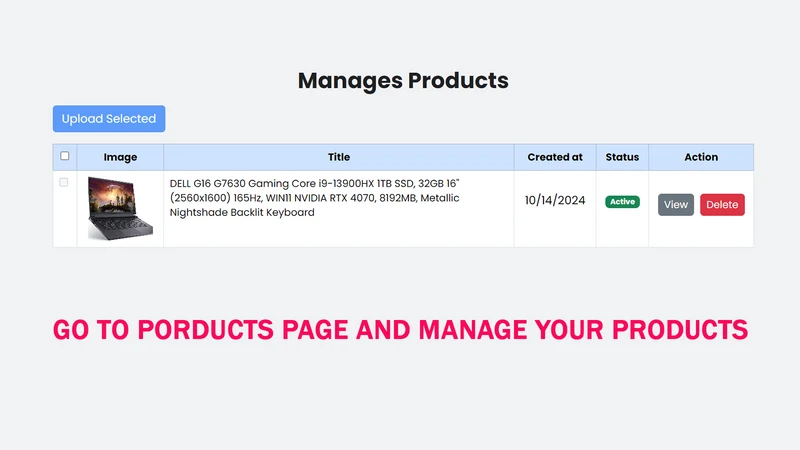Open the DELL G16 laptop thumbnail image
The height and width of the screenshot is (450, 800).
[120, 208]
